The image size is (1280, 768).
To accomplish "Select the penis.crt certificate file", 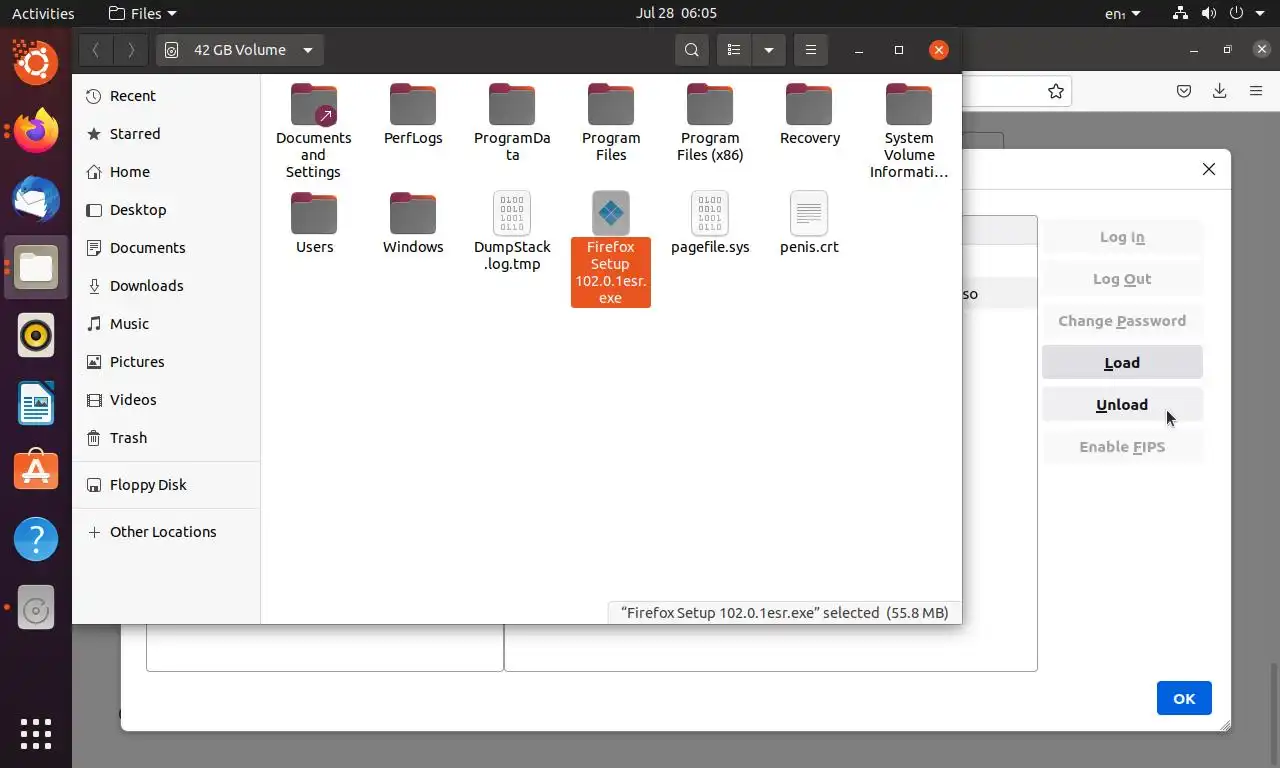I will [809, 223].
